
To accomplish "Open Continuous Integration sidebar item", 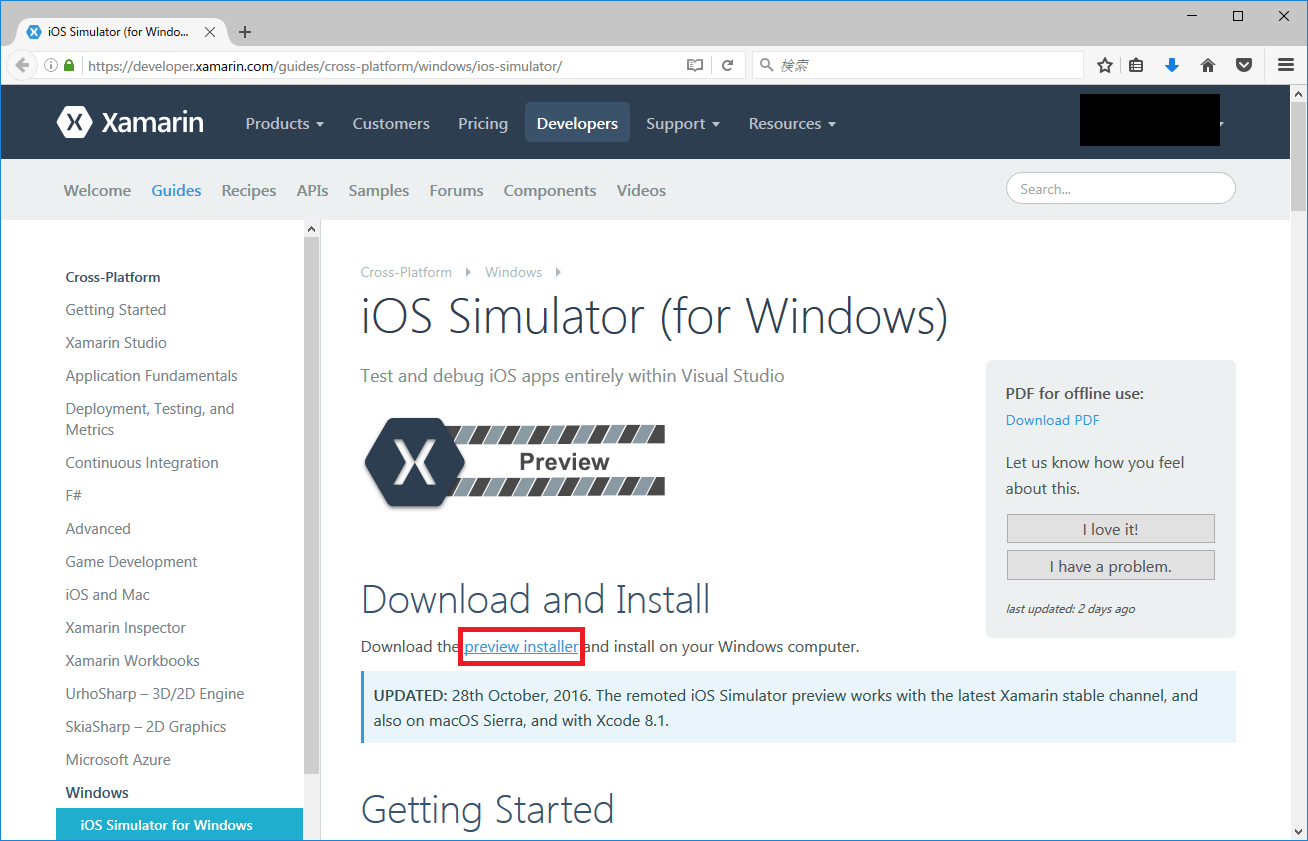I will pos(142,463).
